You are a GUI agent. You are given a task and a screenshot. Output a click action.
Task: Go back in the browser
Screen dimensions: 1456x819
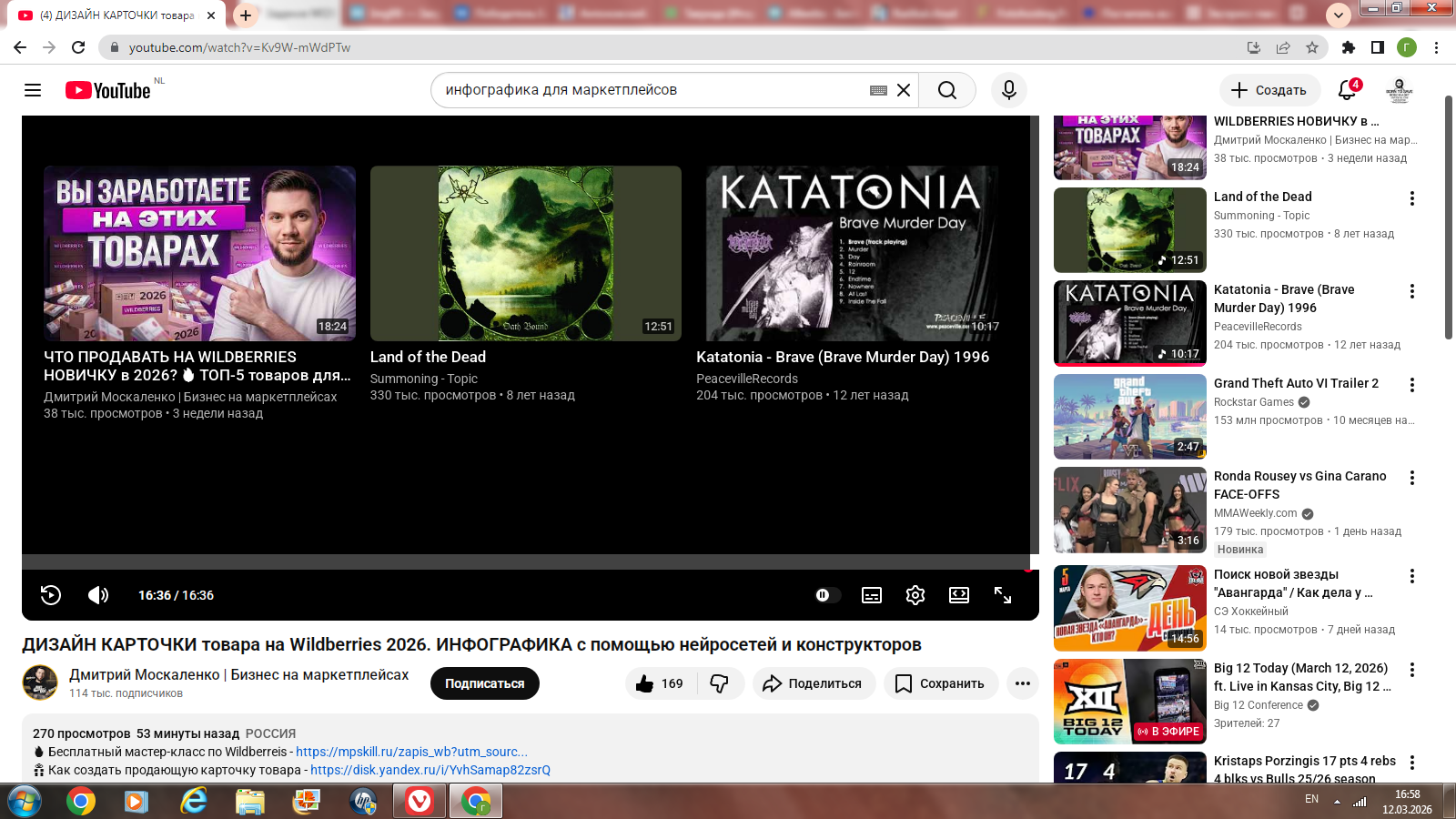click(x=20, y=47)
